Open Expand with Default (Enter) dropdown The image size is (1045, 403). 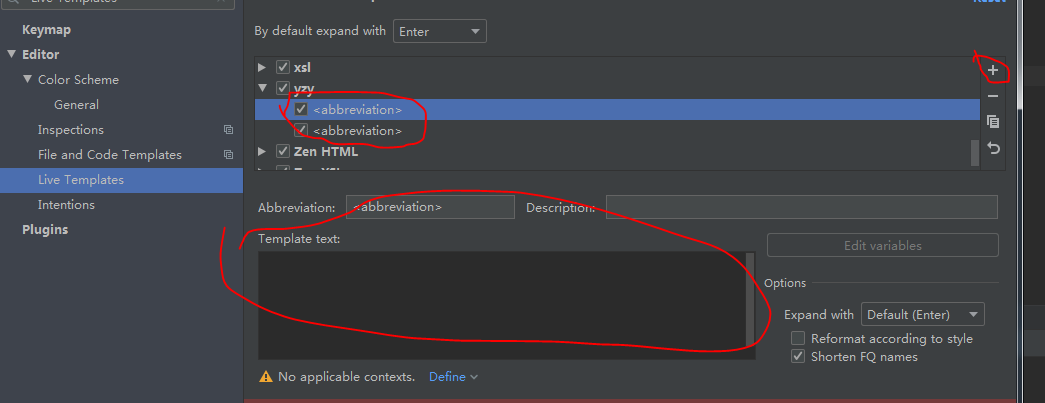pos(922,314)
